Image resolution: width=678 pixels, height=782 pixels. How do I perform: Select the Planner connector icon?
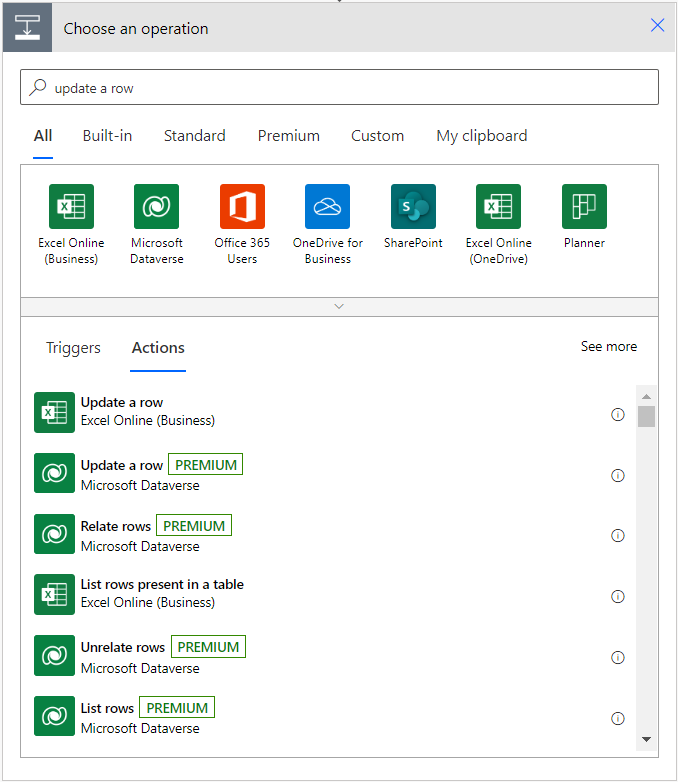(584, 206)
